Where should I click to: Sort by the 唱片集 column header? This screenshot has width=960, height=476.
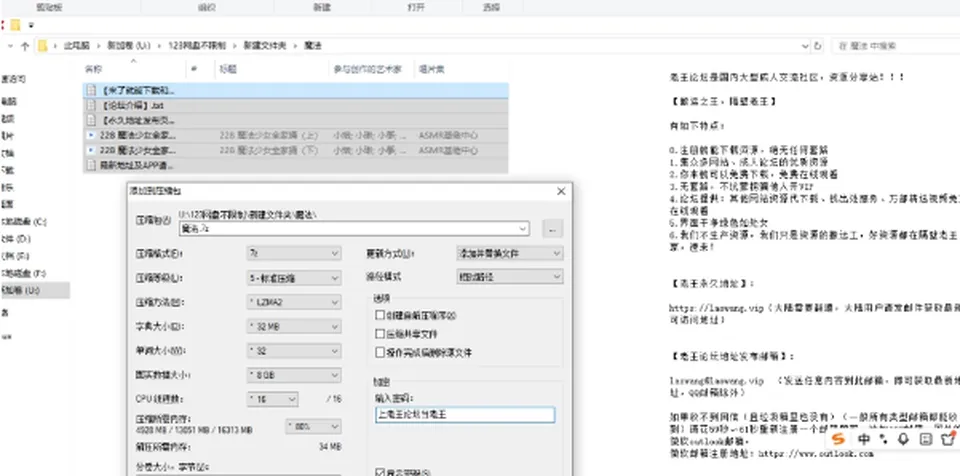click(432, 69)
